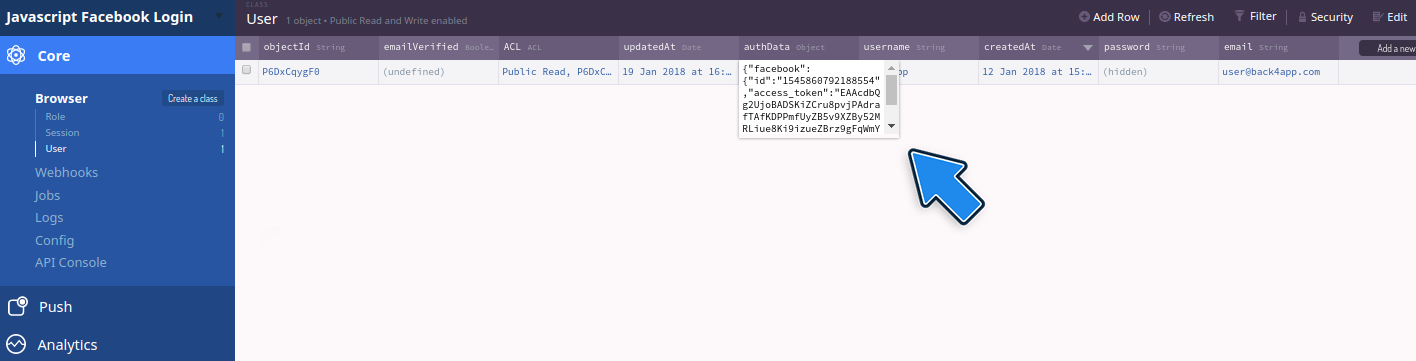The image size is (1416, 361).
Task: Select the Role class in Browser
Action: pos(55,117)
